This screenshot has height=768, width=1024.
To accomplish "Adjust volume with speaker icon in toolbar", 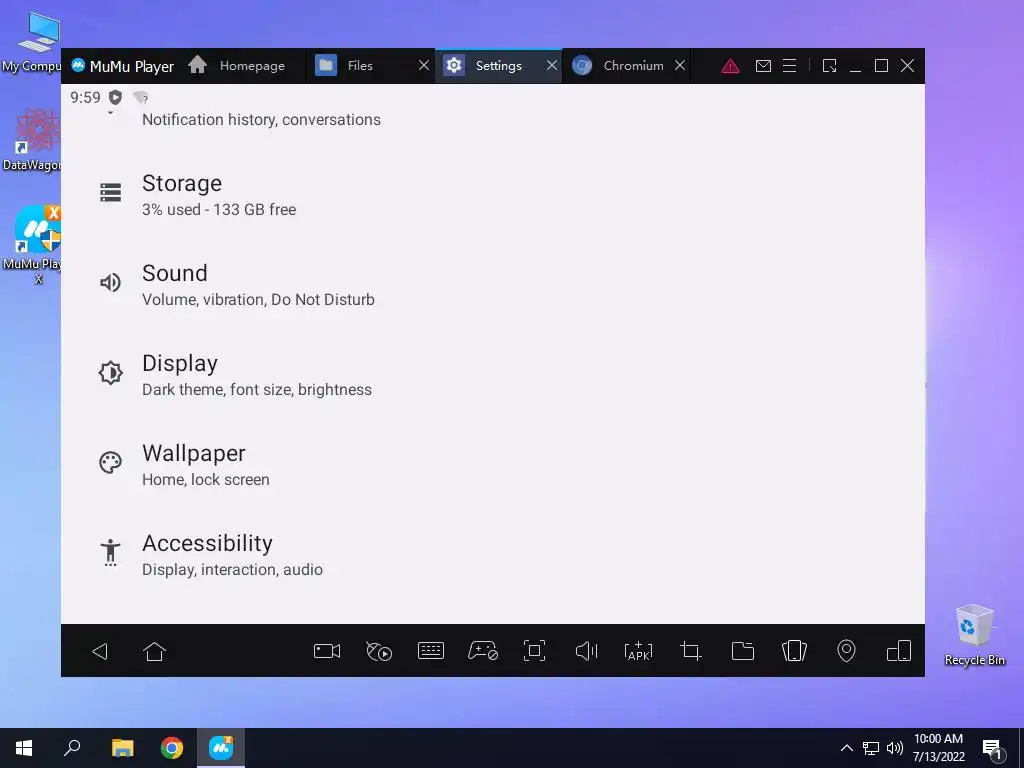I will click(586, 651).
